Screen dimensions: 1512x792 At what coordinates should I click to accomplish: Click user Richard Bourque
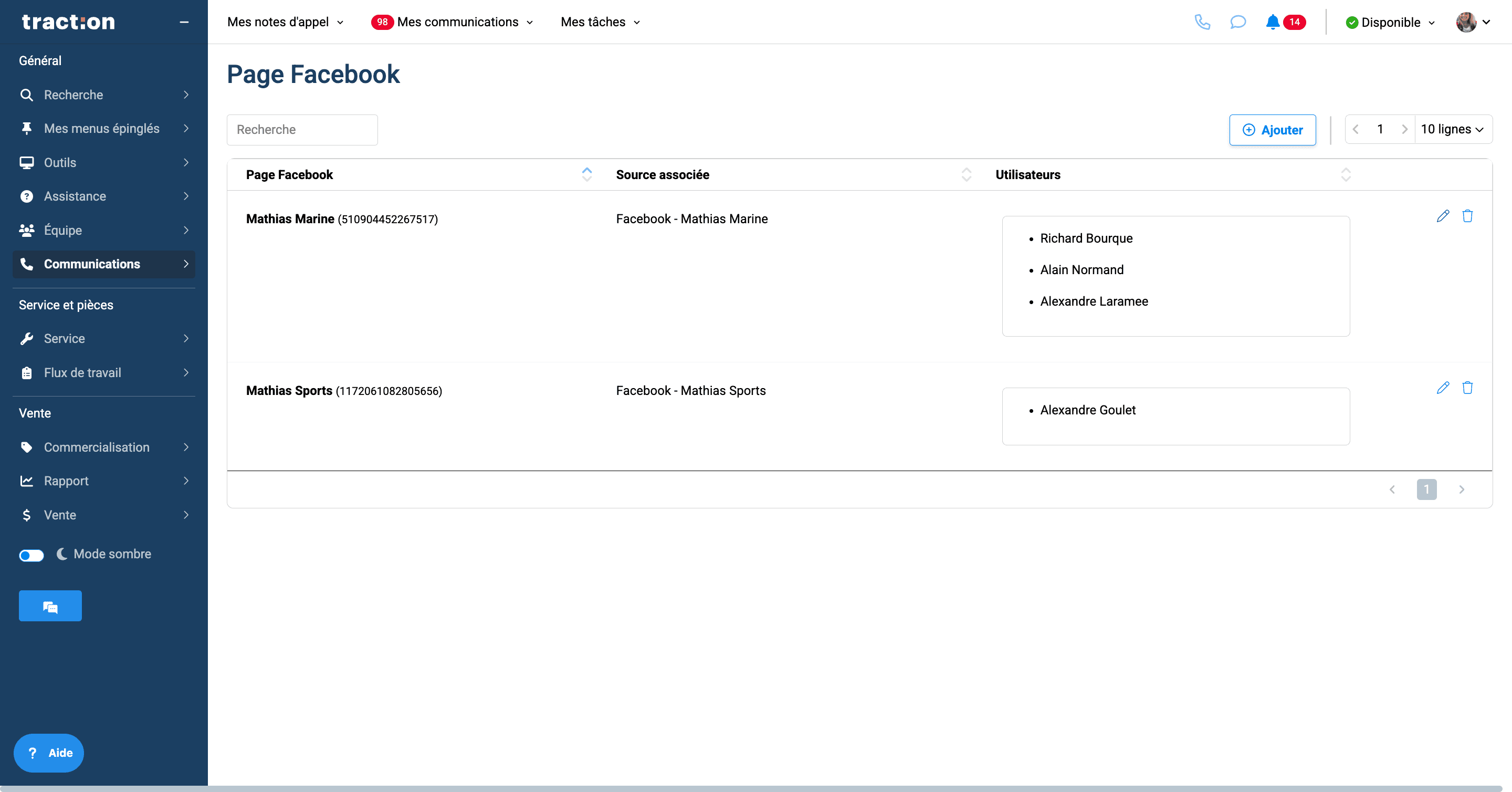(x=1086, y=238)
